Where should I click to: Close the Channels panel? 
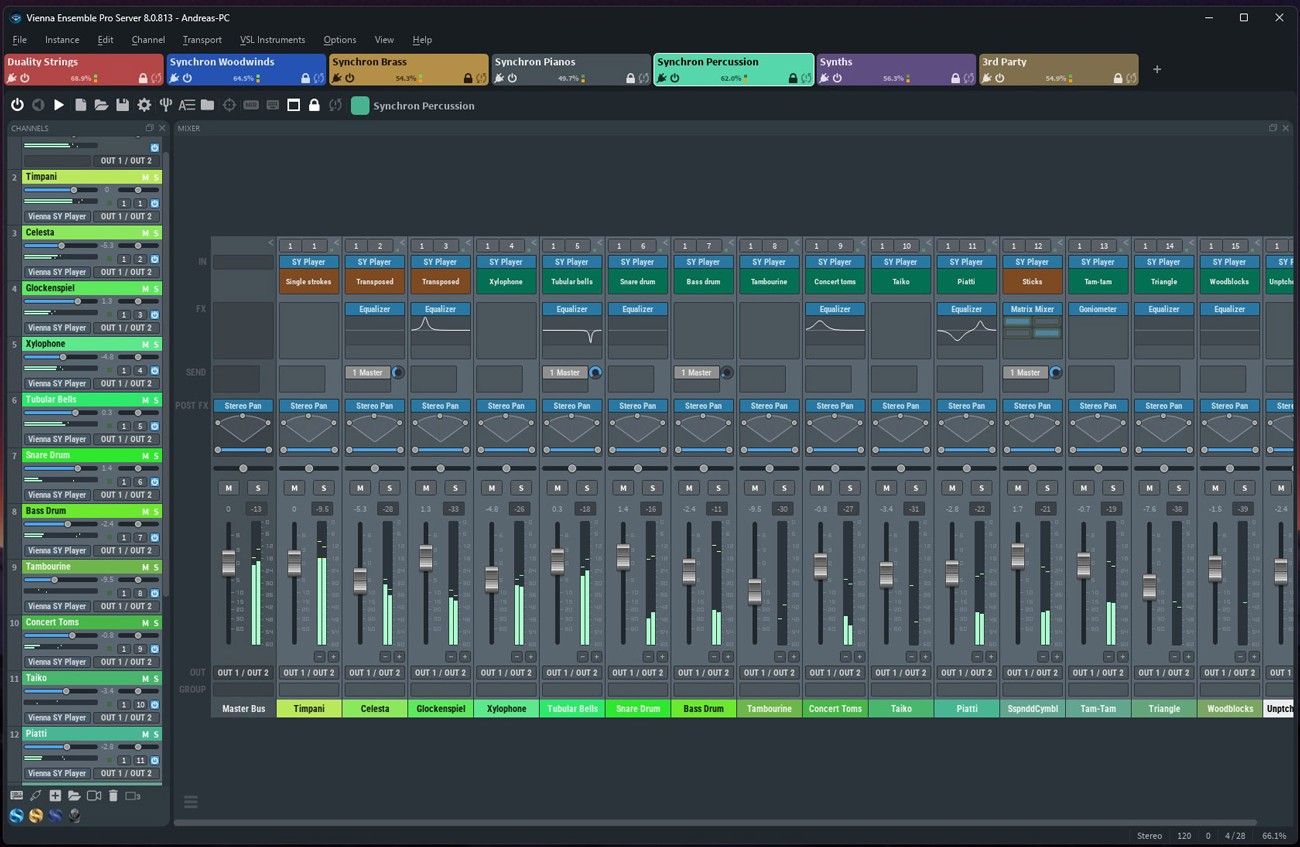pos(162,128)
